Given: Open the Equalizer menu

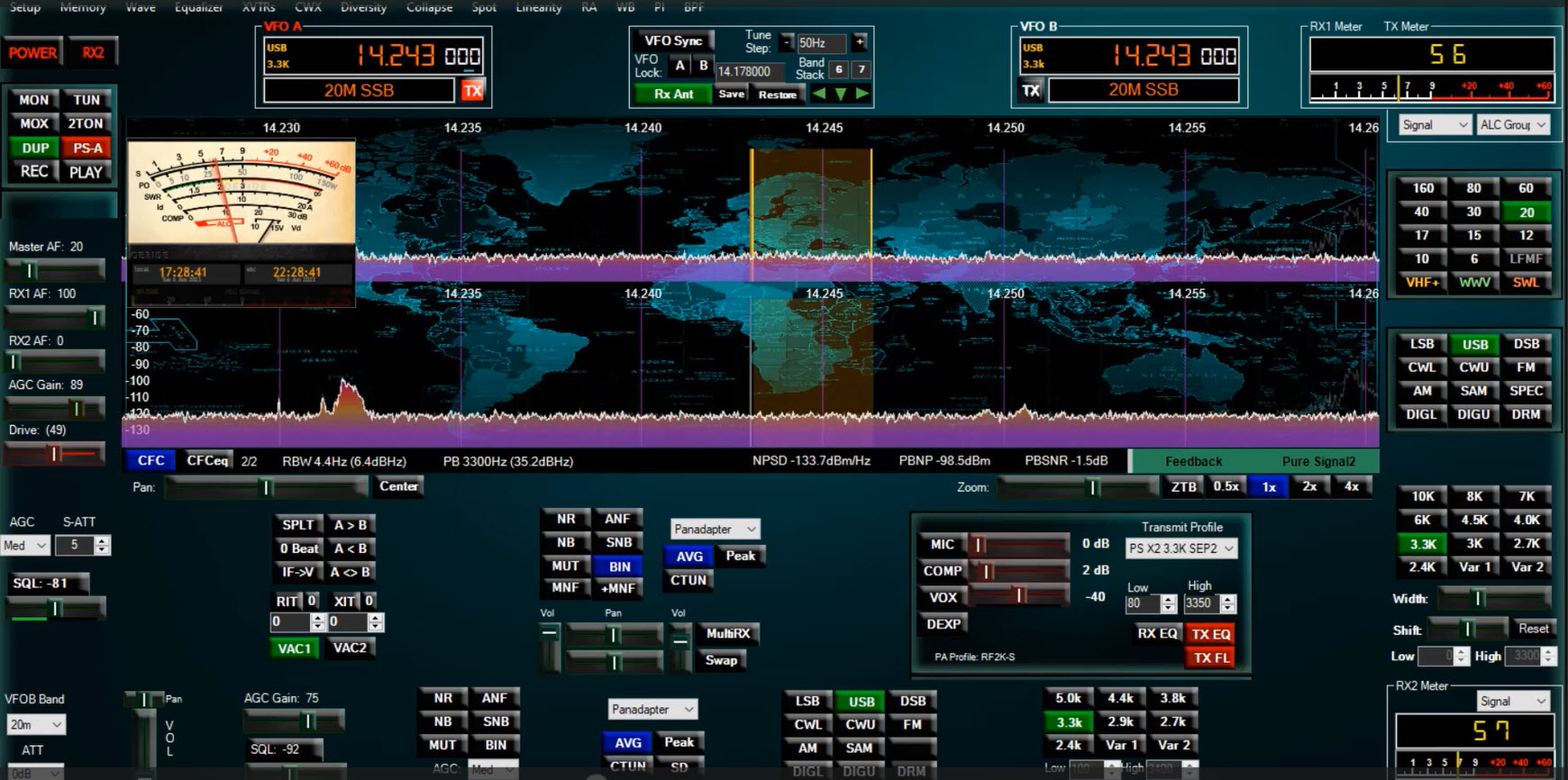Looking at the screenshot, I should point(198,7).
